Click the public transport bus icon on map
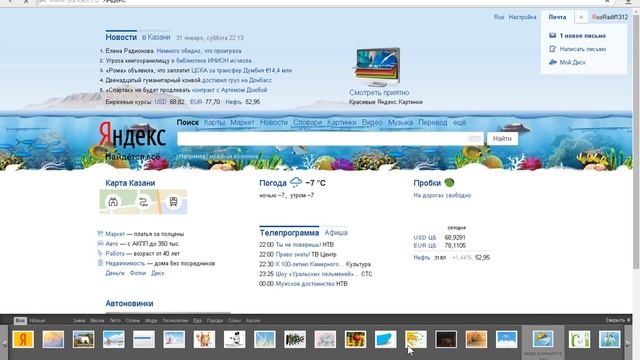This screenshot has height=360, width=640. coord(173,202)
